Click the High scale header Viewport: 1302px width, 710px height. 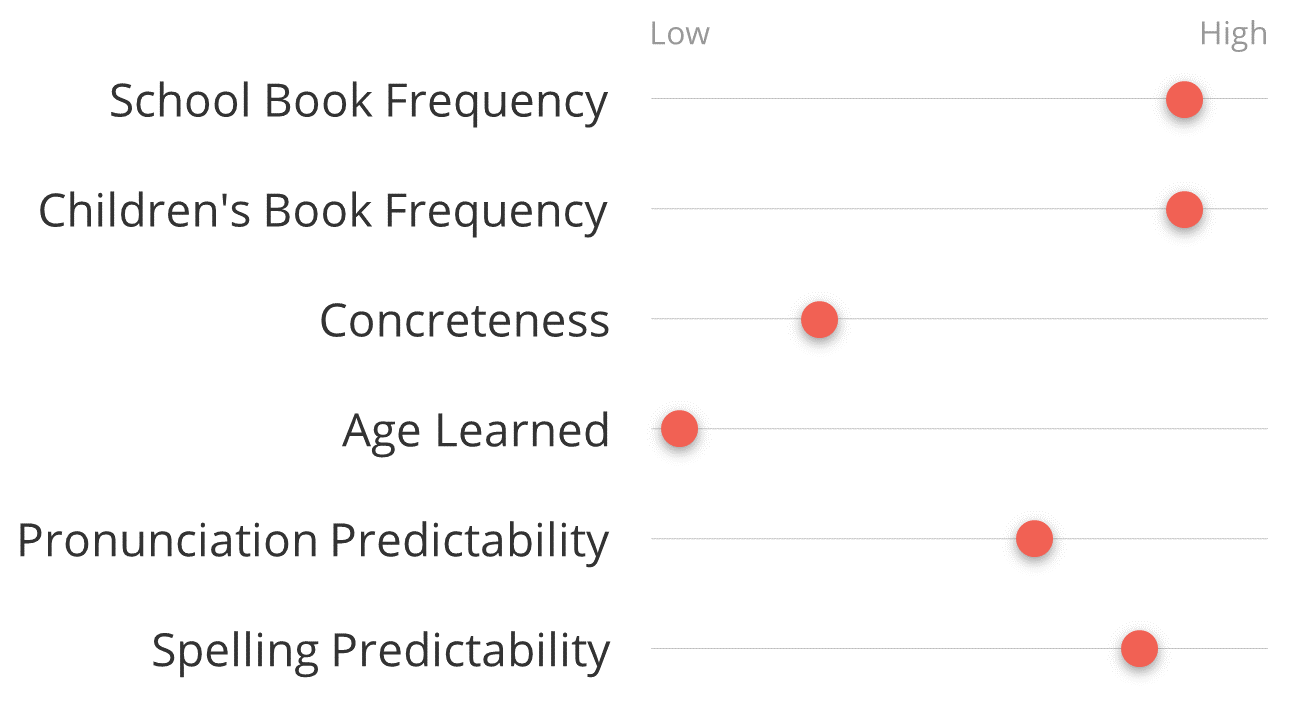point(1233,35)
